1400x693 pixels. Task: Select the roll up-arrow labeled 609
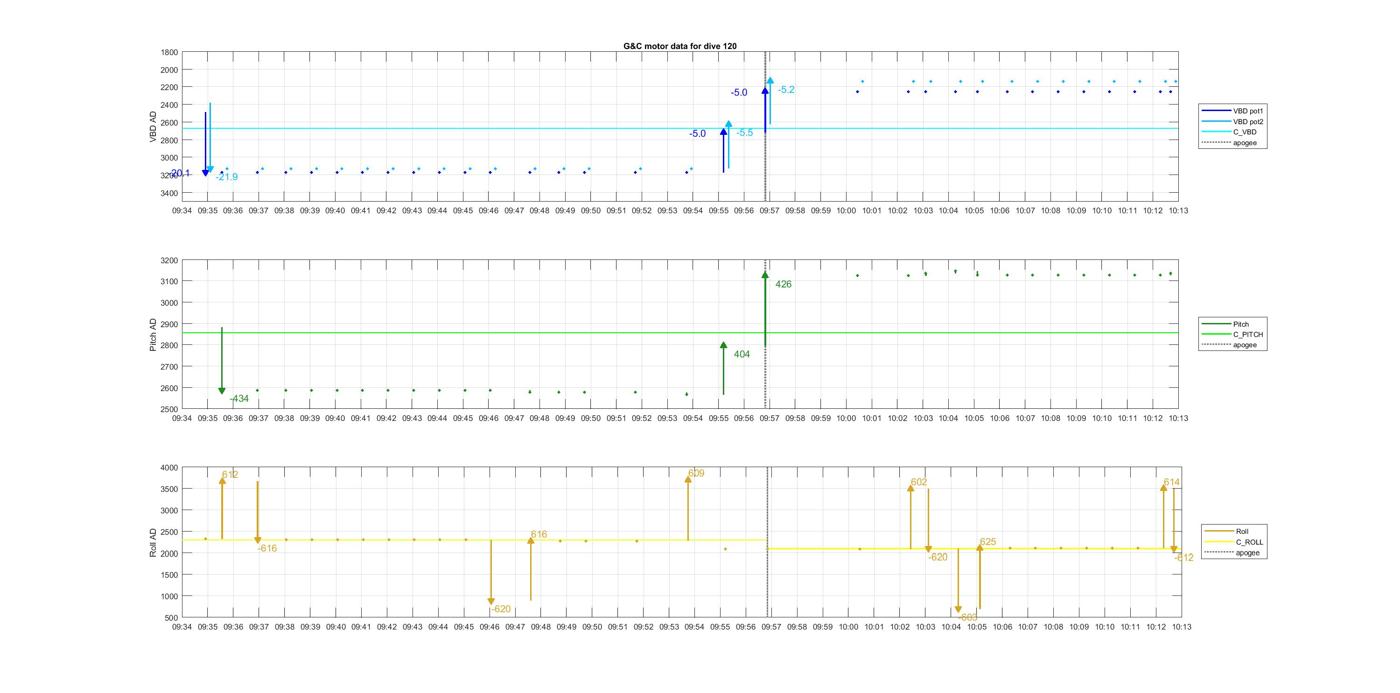688,508
